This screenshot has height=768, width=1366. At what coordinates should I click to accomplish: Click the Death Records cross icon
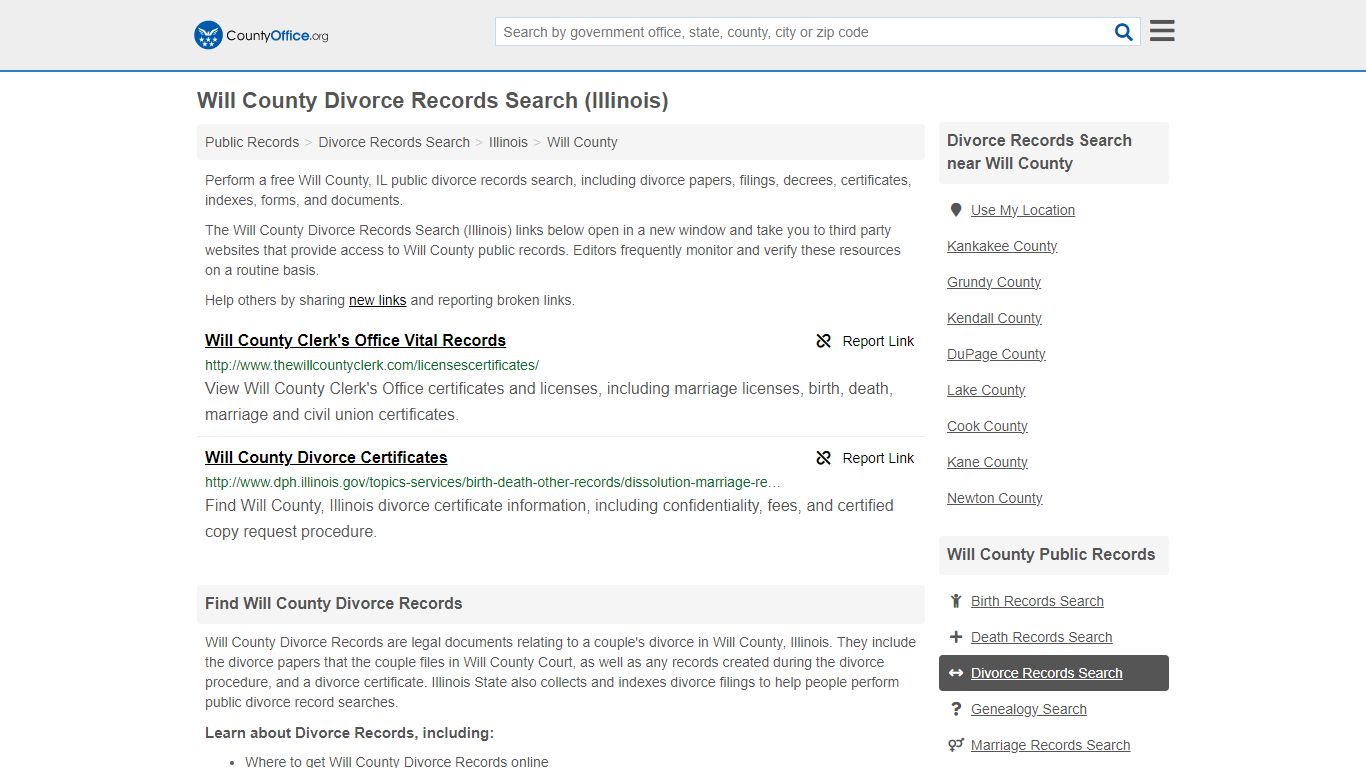click(x=956, y=637)
